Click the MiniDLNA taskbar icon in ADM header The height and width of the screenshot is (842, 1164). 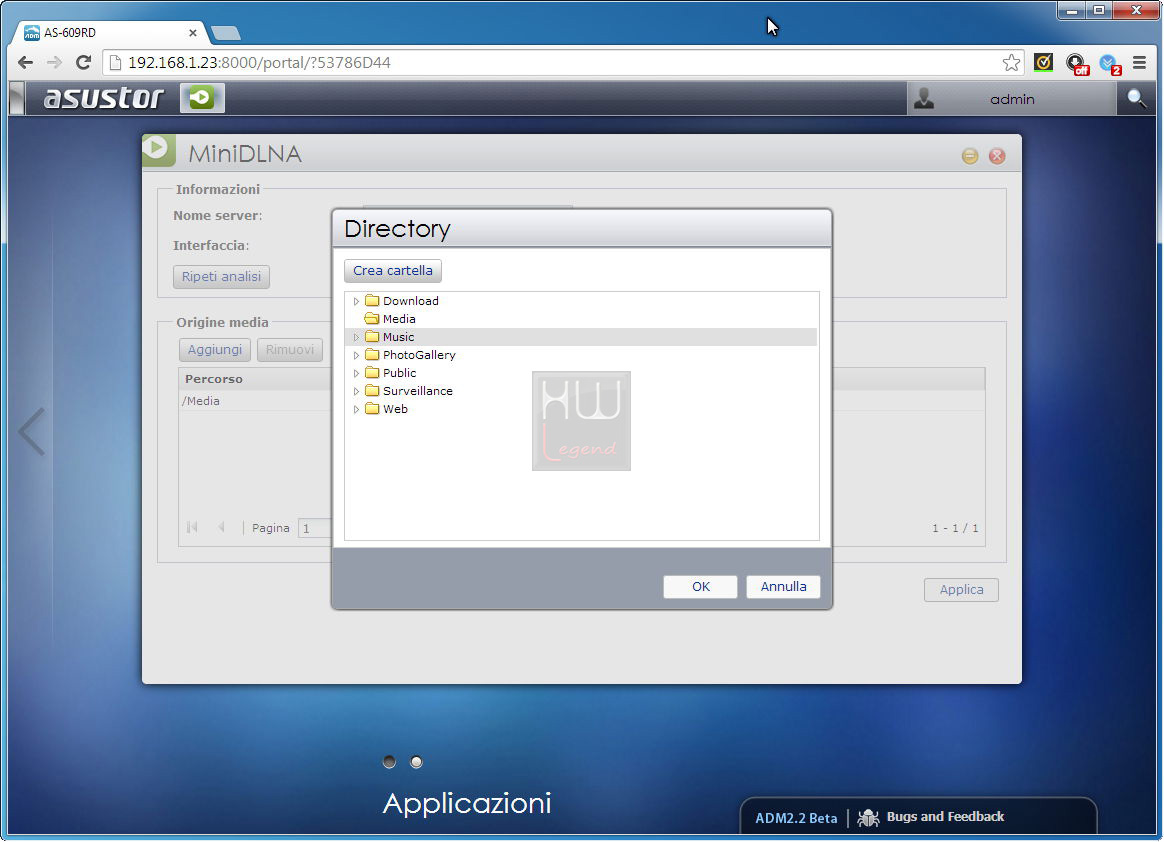tap(202, 98)
